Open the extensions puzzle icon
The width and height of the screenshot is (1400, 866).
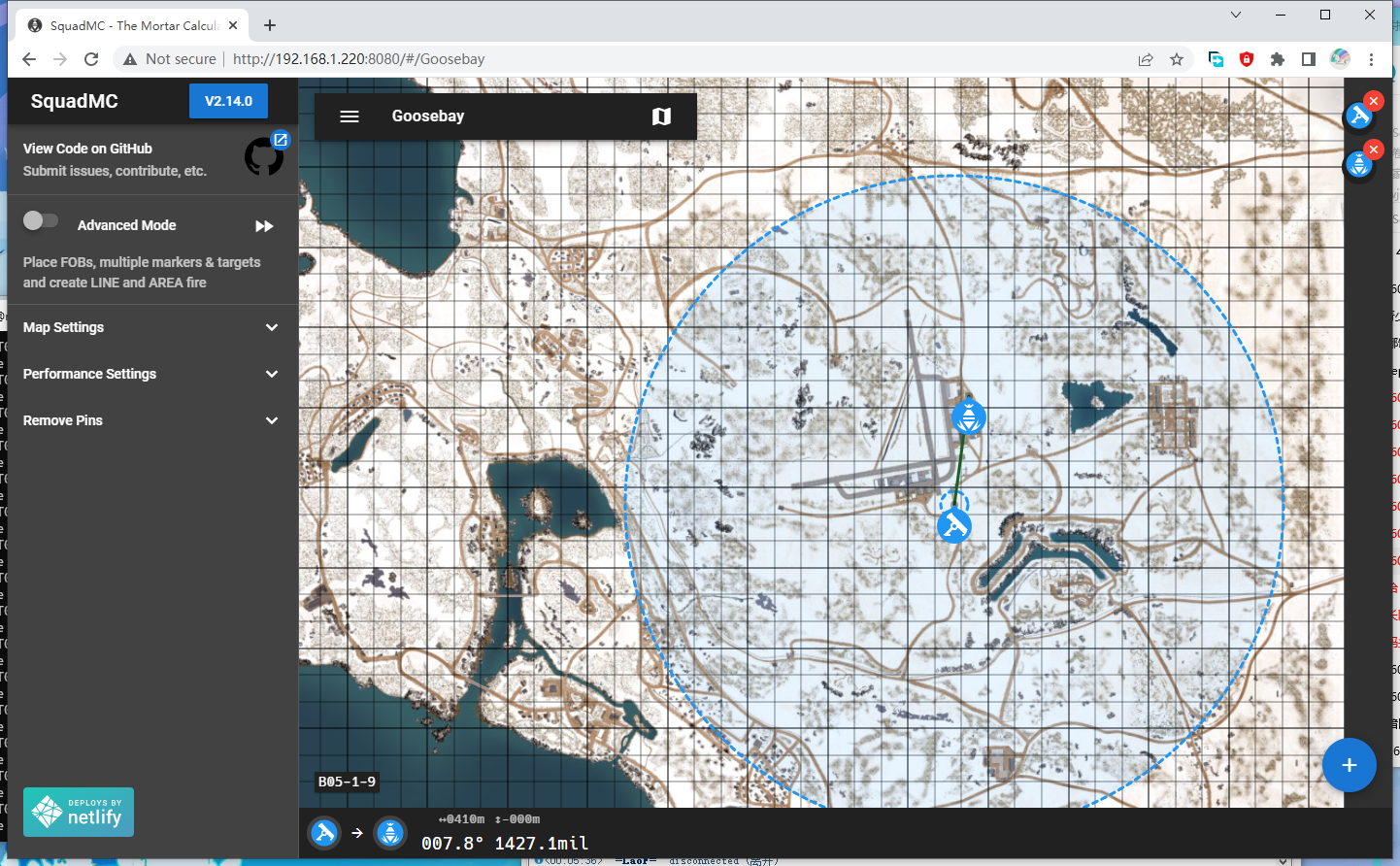coord(1278,59)
